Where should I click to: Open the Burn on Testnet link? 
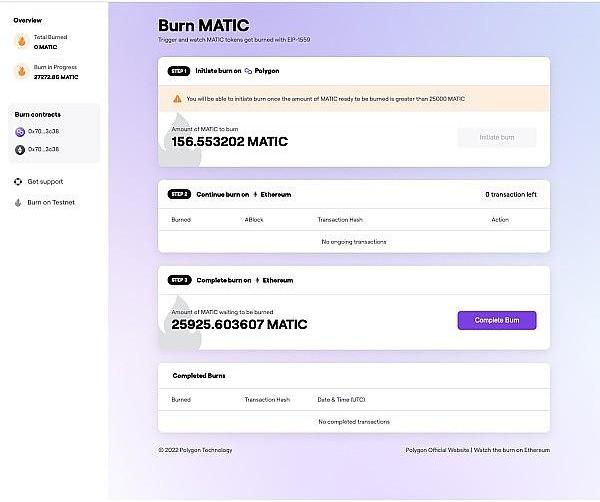[x=50, y=202]
